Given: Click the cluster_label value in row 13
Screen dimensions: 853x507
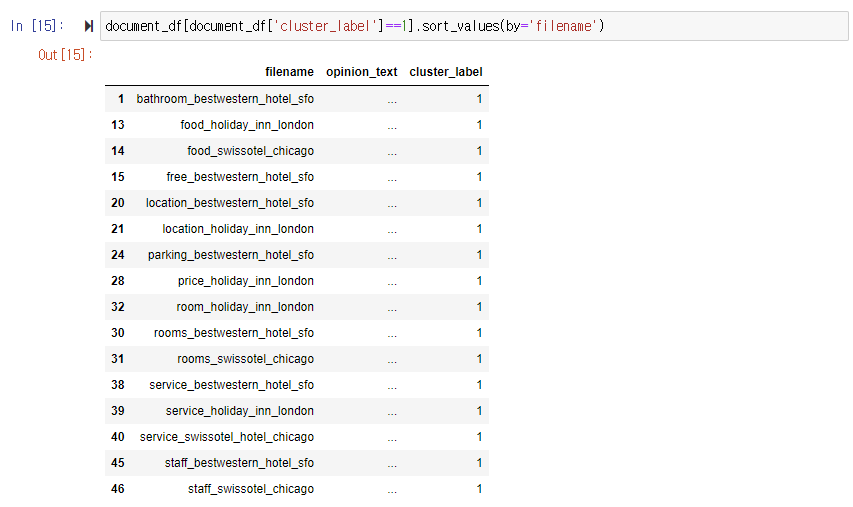Looking at the screenshot, I should pos(479,125).
